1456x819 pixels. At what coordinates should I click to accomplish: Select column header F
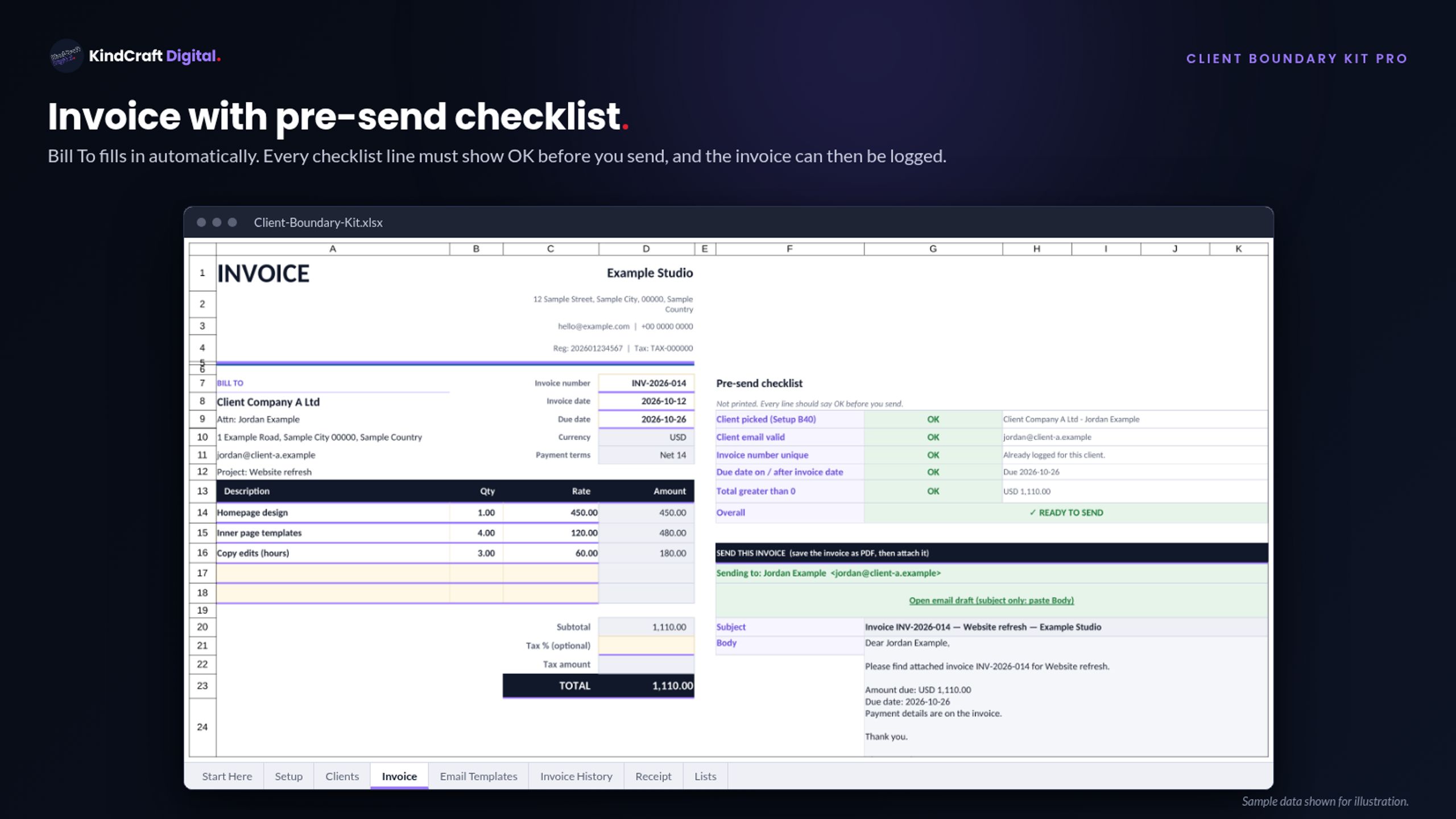pyautogui.click(x=789, y=249)
